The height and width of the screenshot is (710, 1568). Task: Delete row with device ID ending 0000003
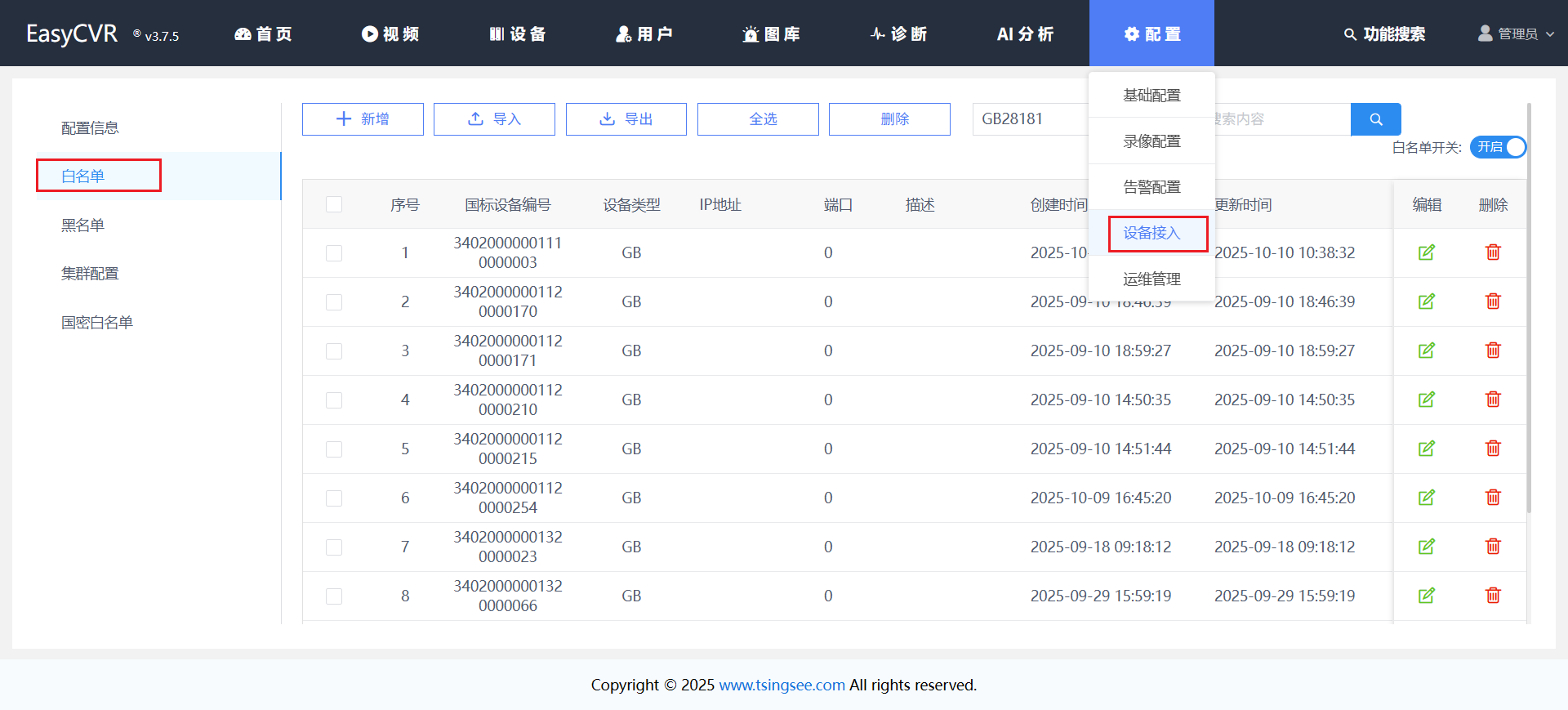1493,252
